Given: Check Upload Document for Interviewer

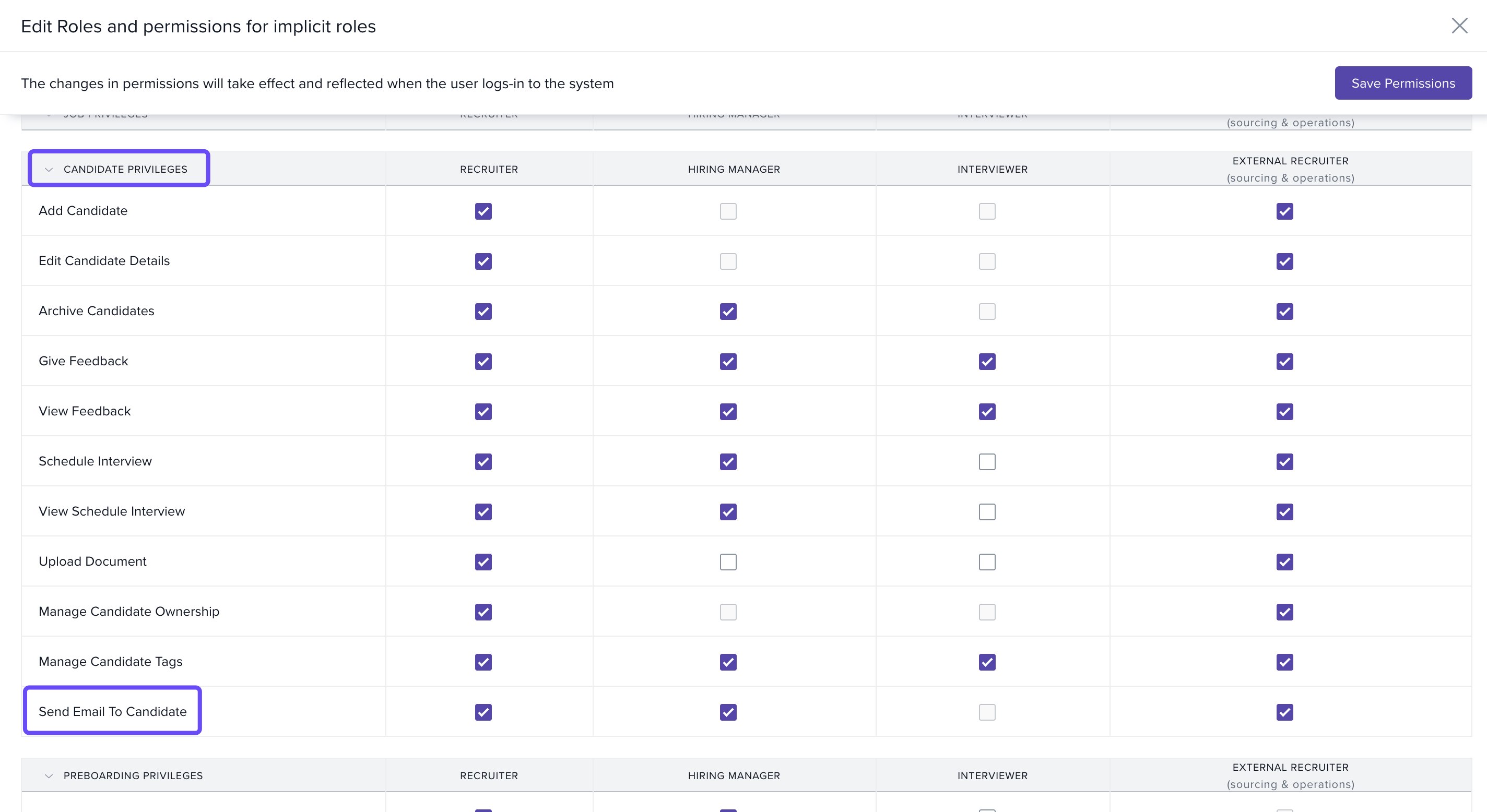Looking at the screenshot, I should (x=986, y=562).
